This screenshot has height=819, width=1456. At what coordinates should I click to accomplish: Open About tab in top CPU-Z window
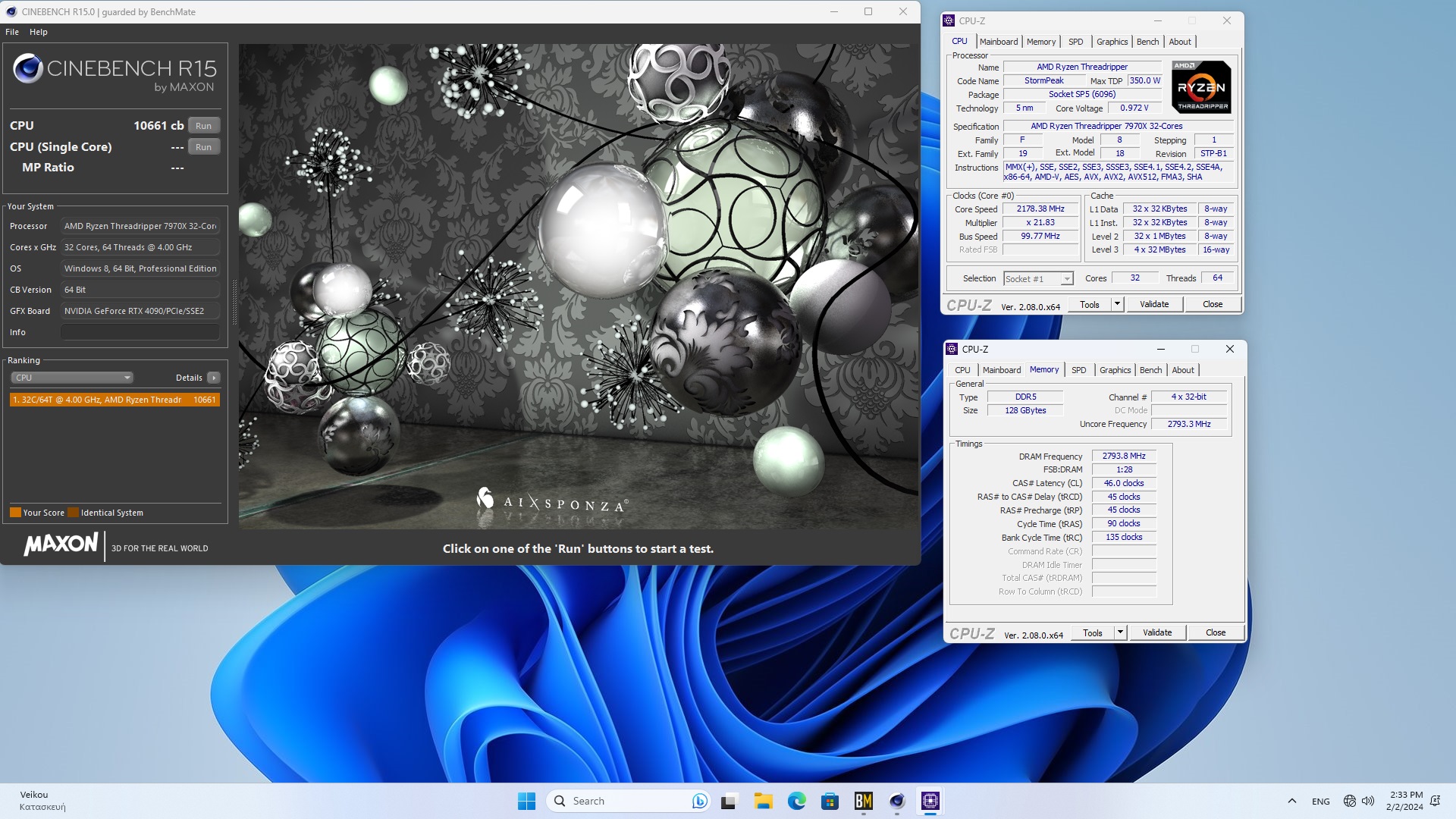(1180, 42)
